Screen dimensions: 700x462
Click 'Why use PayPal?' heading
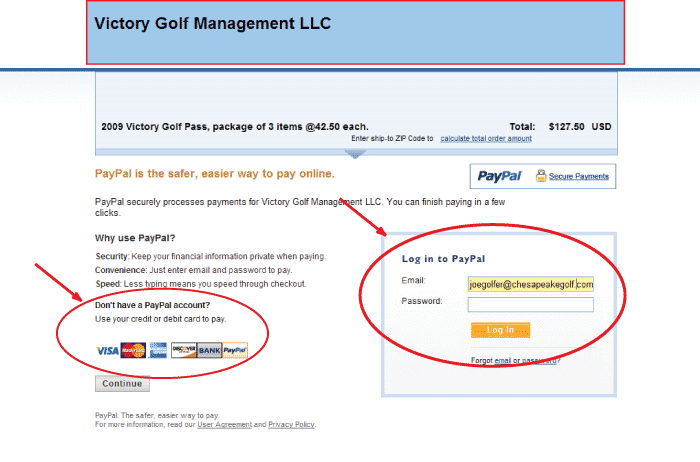[135, 238]
